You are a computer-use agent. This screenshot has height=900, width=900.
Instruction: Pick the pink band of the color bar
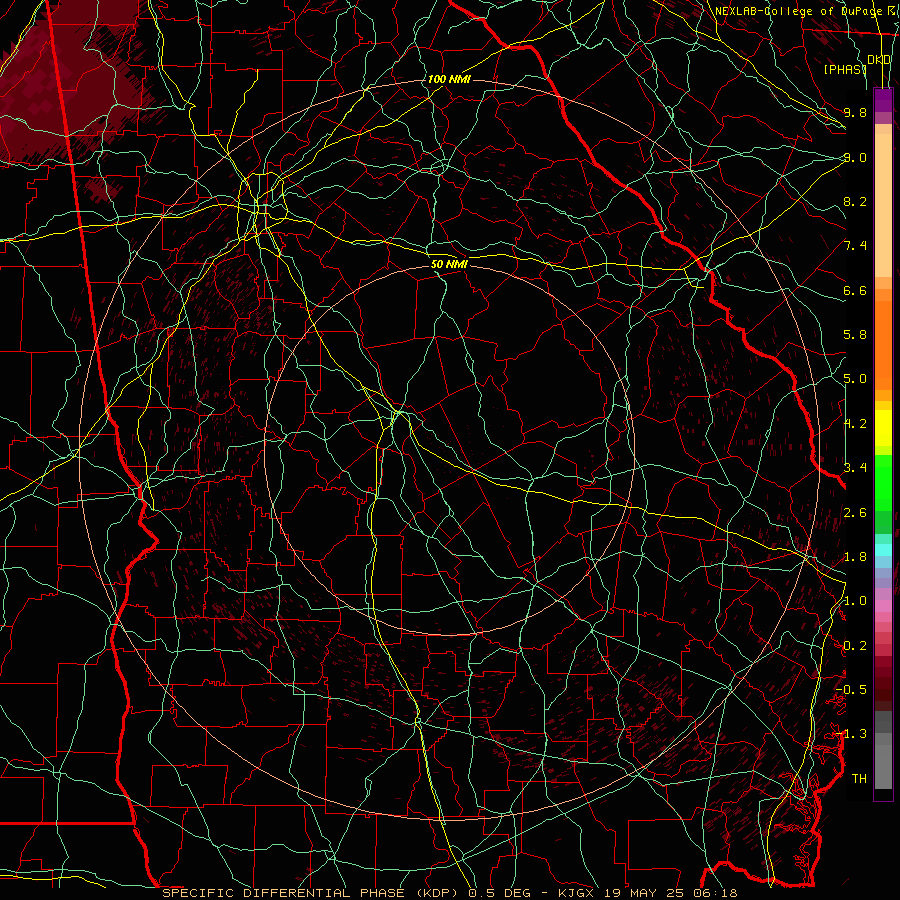click(x=883, y=606)
